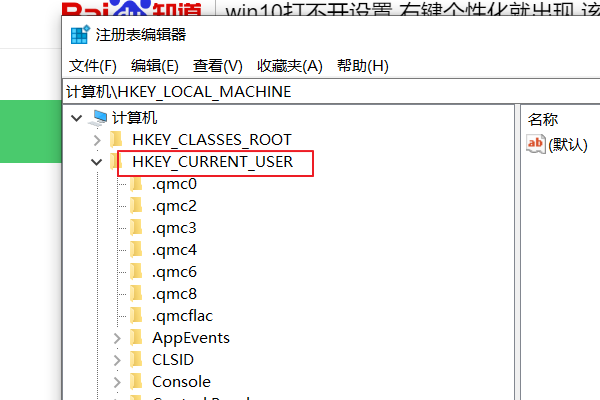The height and width of the screenshot is (400, 600).
Task: Click the 名称 column header
Action: (x=543, y=119)
